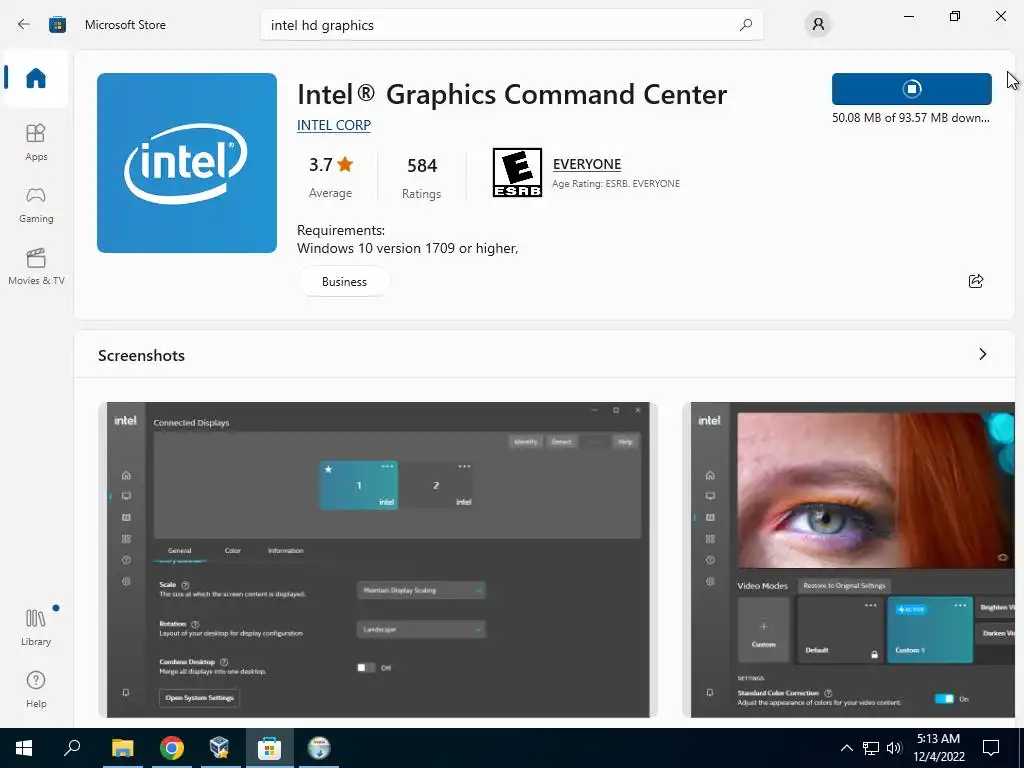Click the search magnifier icon
The width and height of the screenshot is (1024, 768).
tap(745, 25)
